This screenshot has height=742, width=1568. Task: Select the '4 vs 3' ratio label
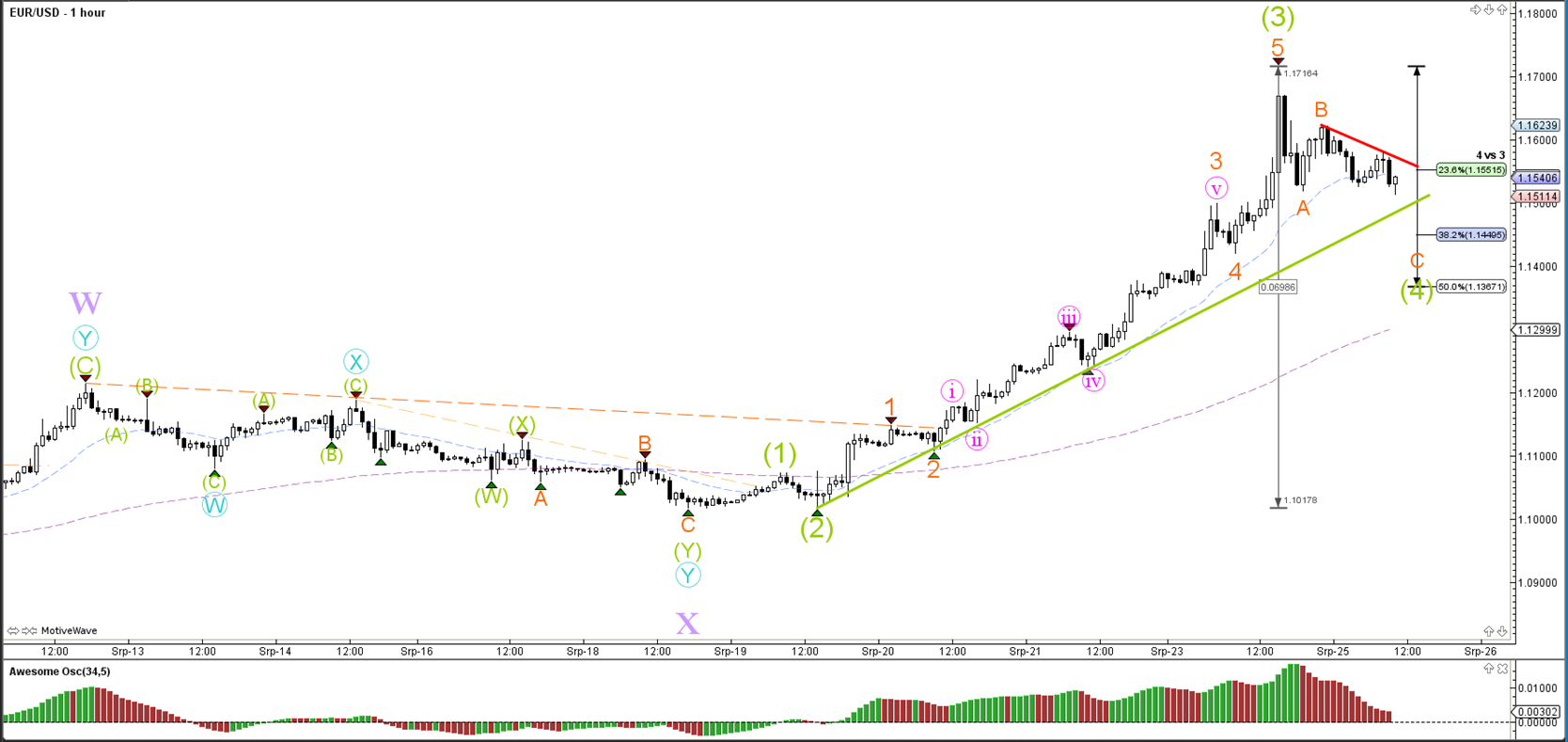point(1490,156)
